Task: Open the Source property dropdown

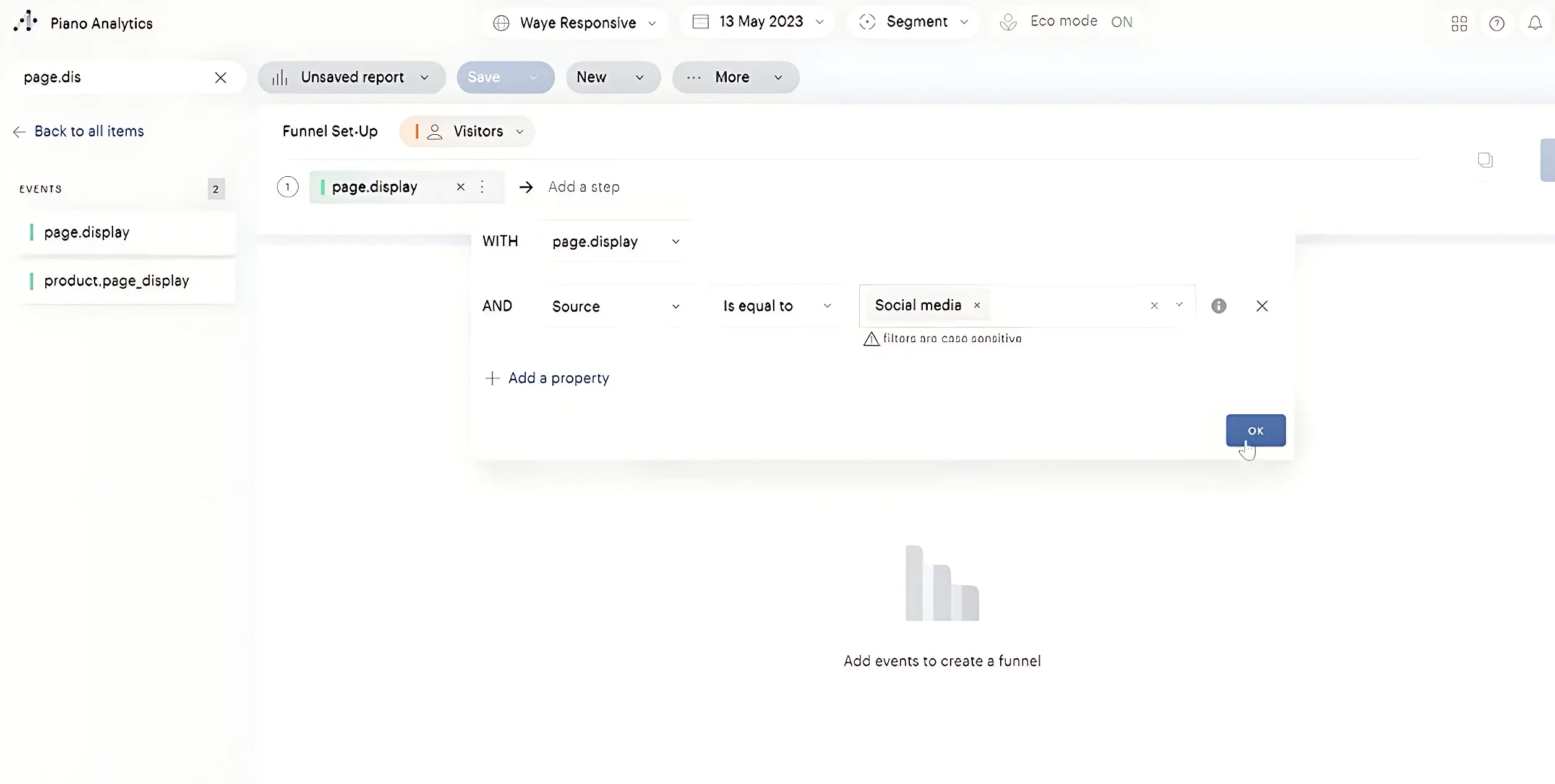Action: [615, 307]
